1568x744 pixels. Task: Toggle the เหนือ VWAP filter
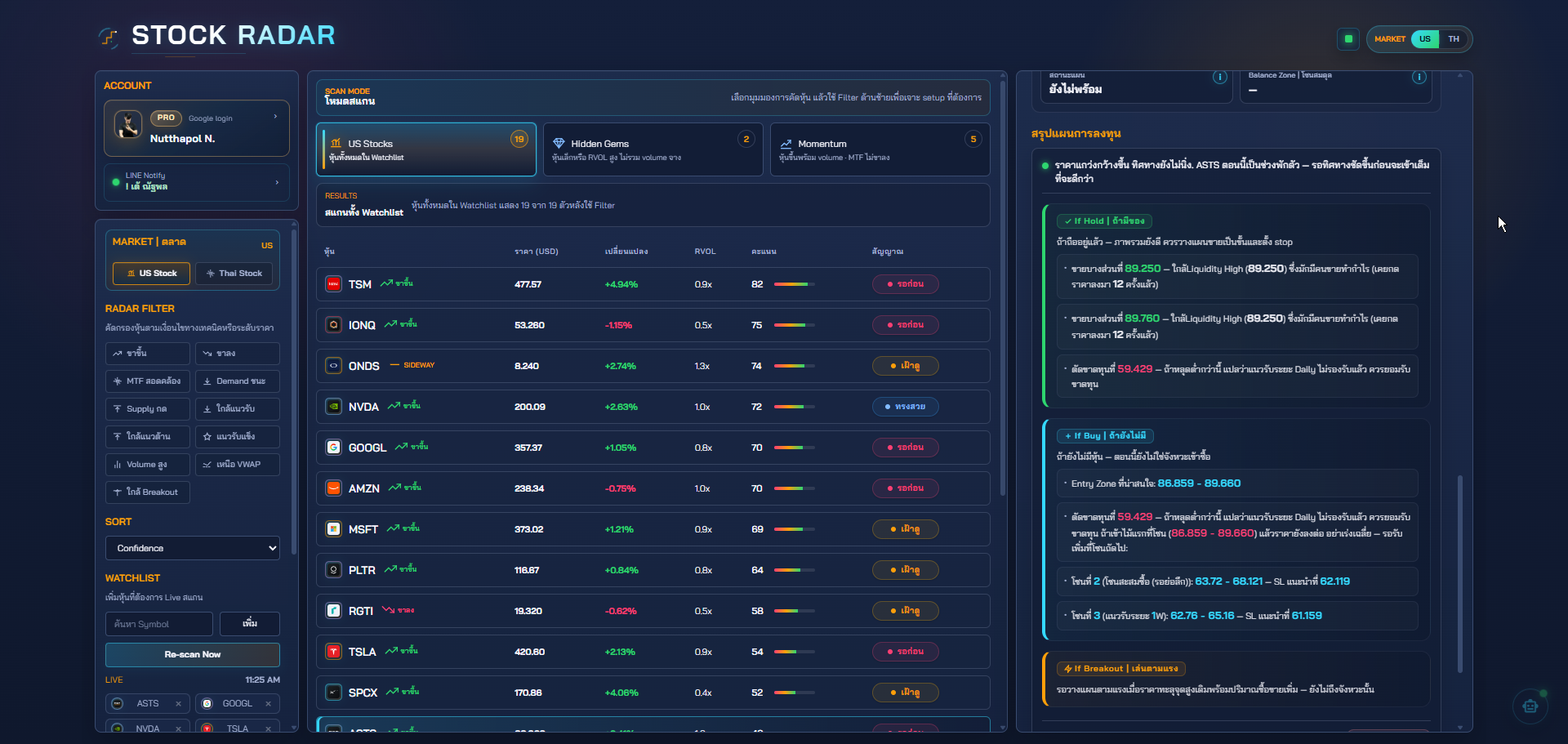pos(238,465)
